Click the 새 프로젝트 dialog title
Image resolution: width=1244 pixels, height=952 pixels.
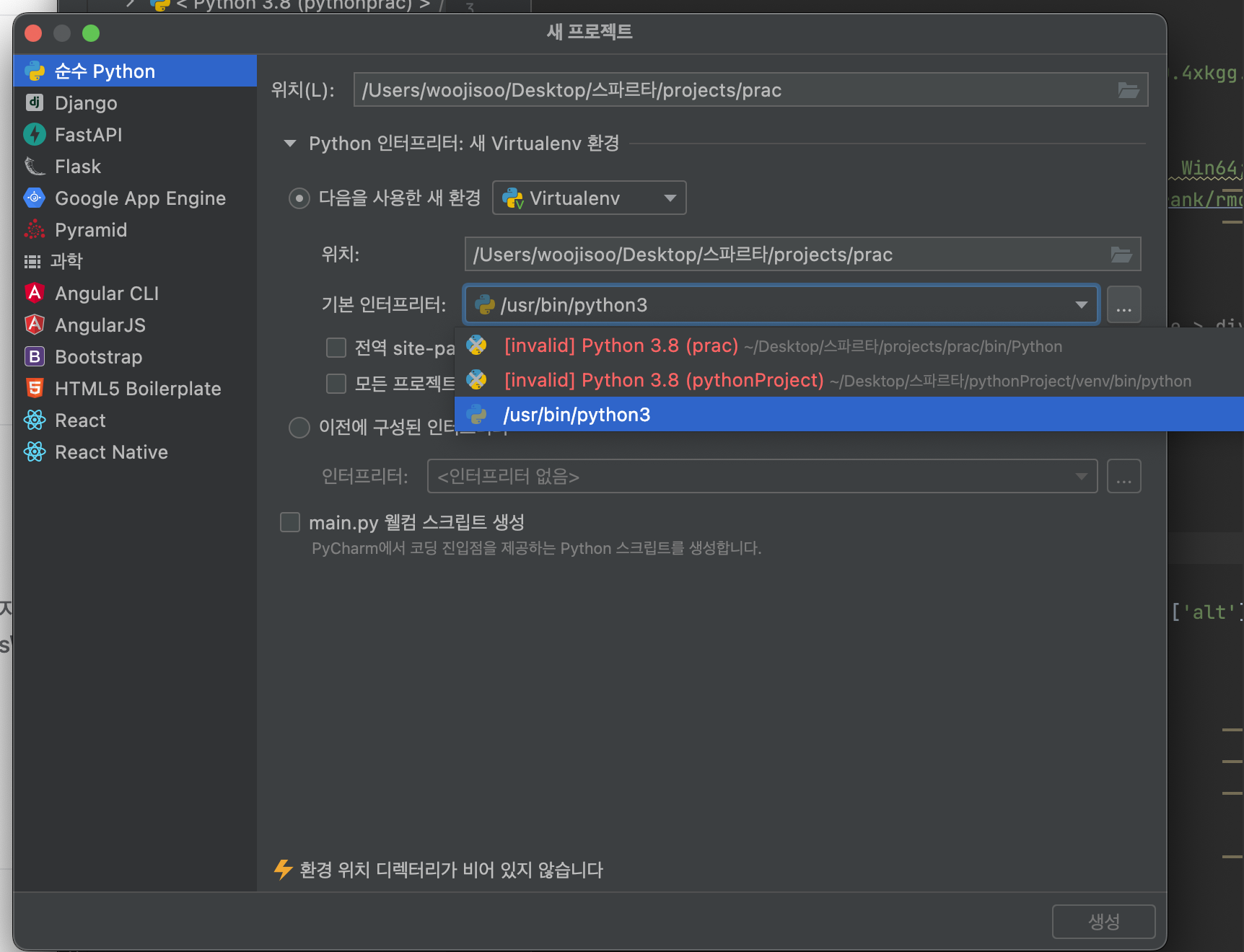tap(590, 32)
